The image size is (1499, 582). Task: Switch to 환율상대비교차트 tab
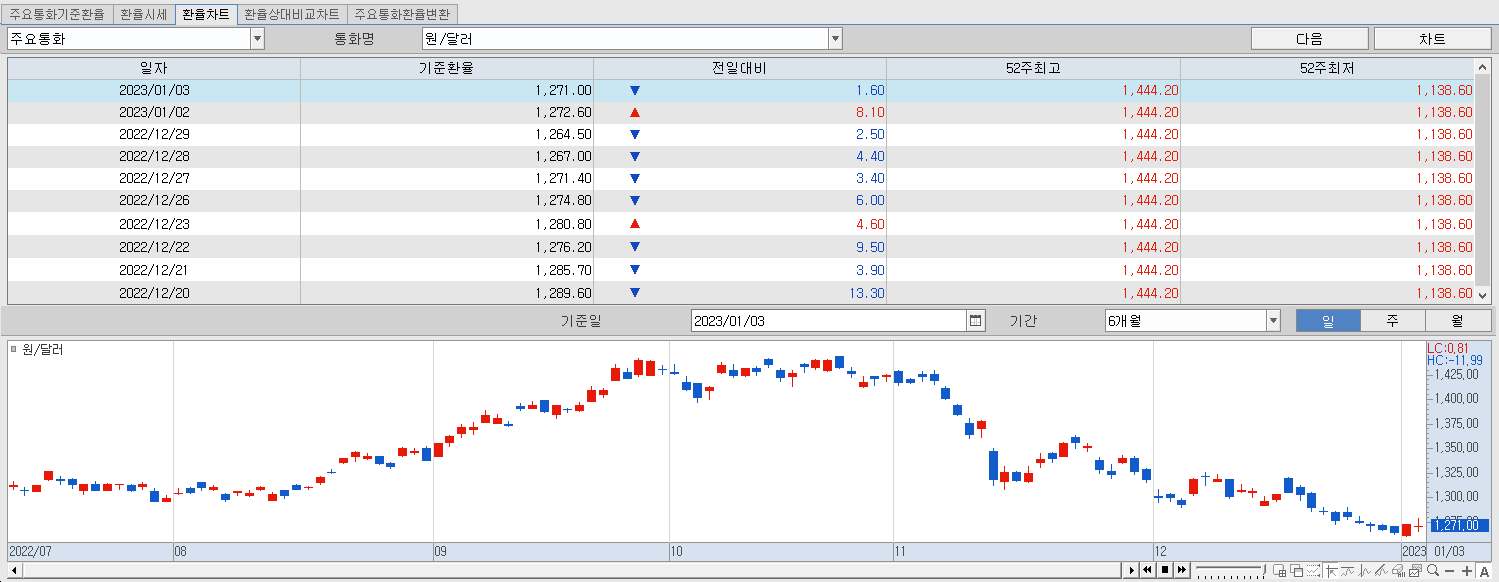point(292,15)
